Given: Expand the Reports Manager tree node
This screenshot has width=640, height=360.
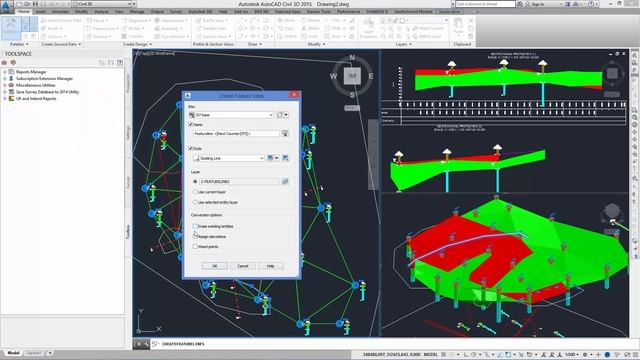Looking at the screenshot, I should [5, 71].
